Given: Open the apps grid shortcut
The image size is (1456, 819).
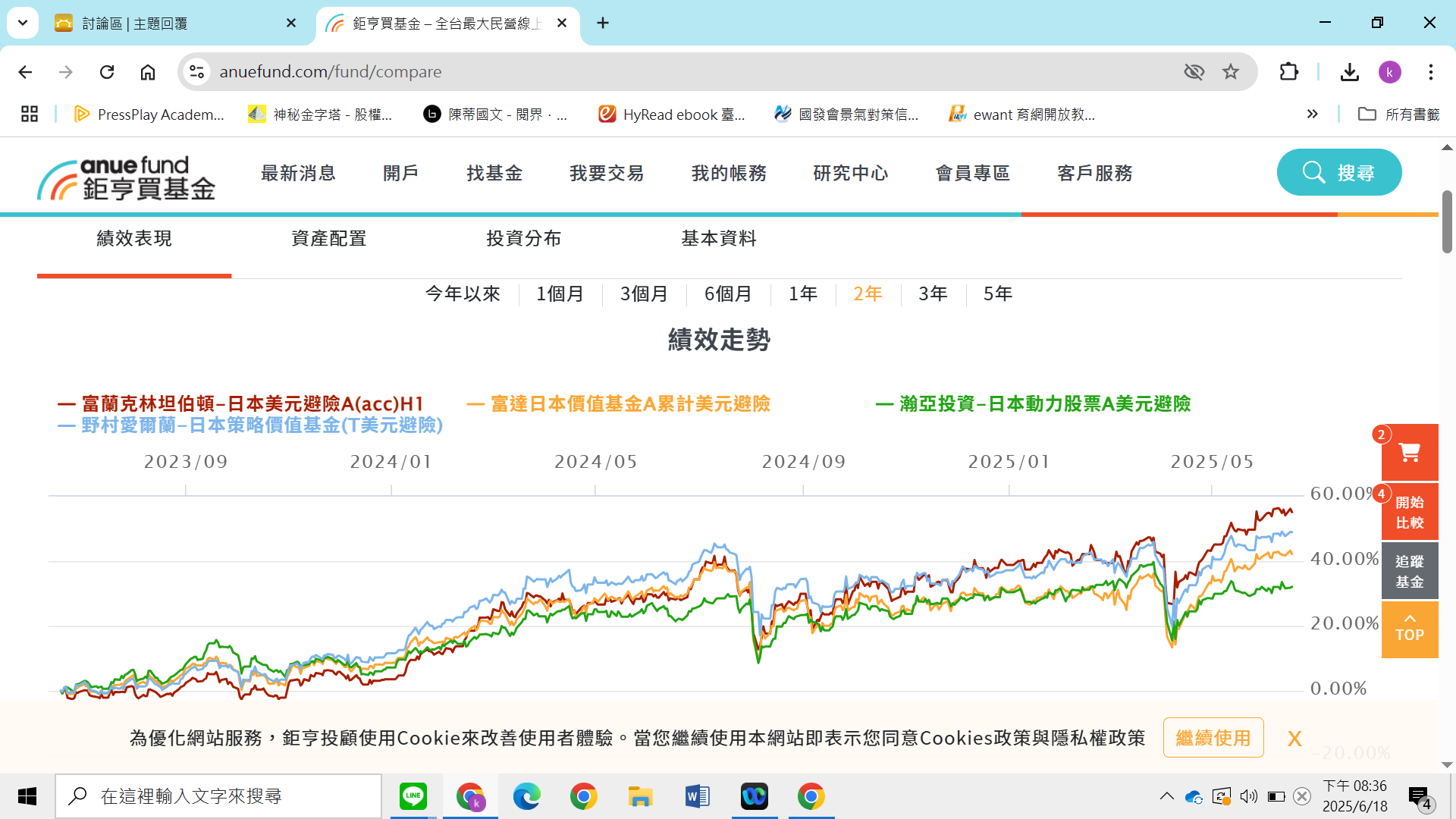Looking at the screenshot, I should [30, 115].
